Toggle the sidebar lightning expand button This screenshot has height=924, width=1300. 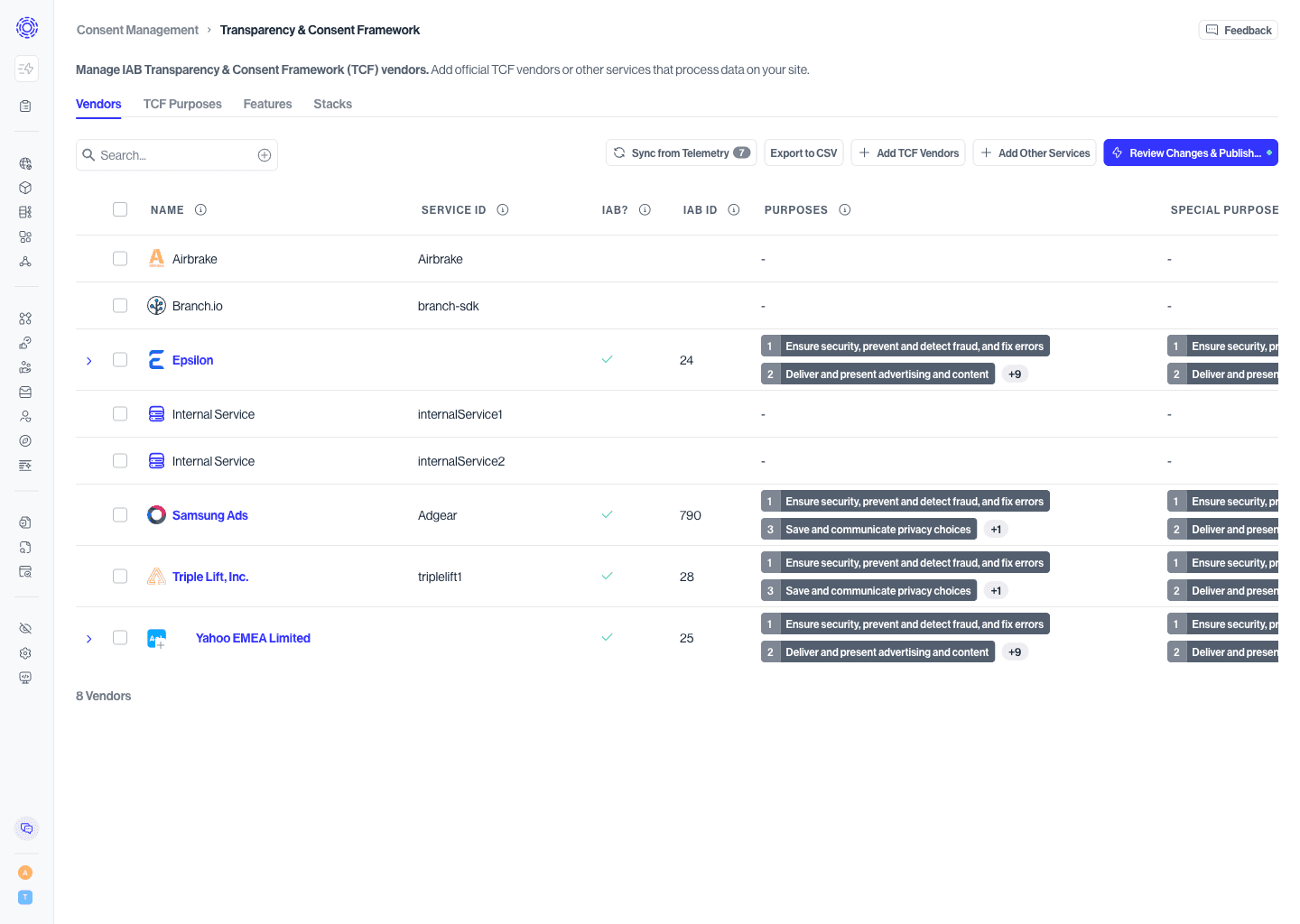pos(26,69)
